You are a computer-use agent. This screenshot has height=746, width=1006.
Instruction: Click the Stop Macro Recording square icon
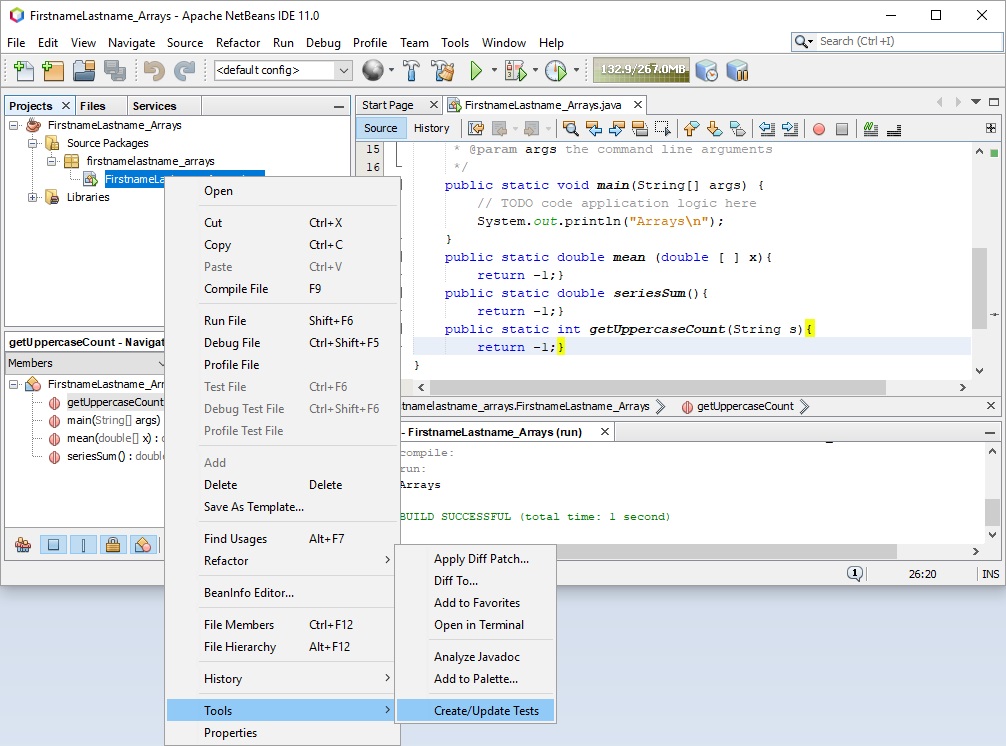(x=842, y=130)
